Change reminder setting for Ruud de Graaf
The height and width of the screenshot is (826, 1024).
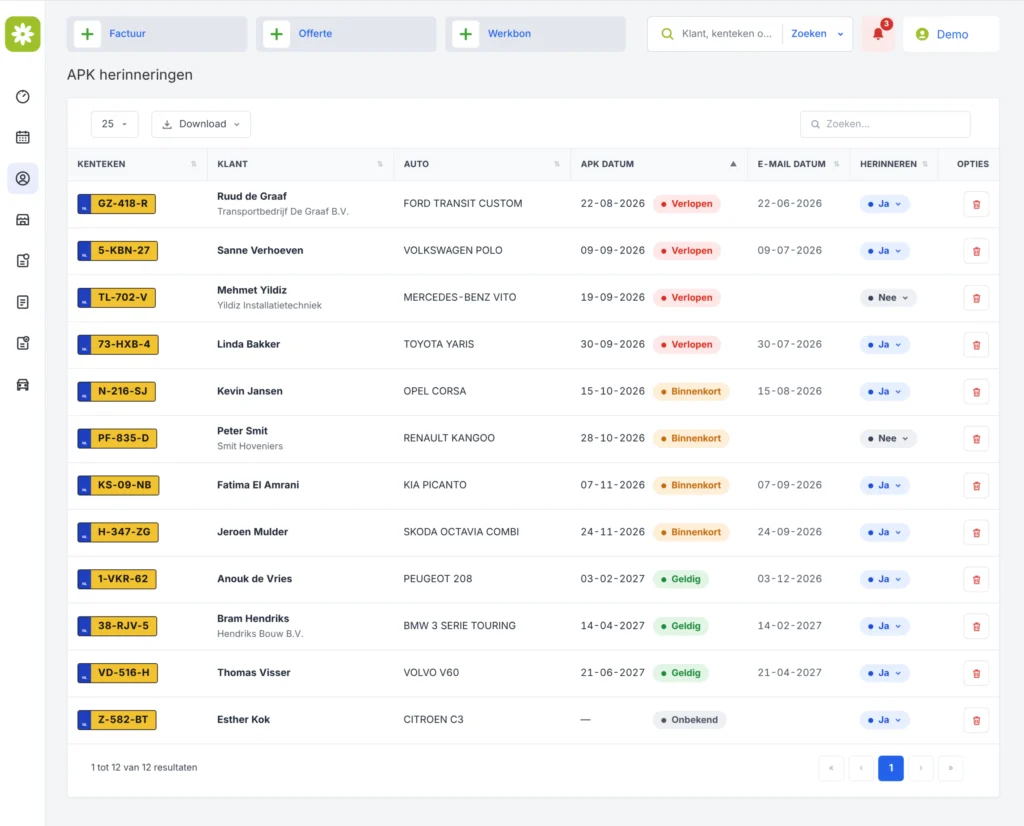click(884, 204)
